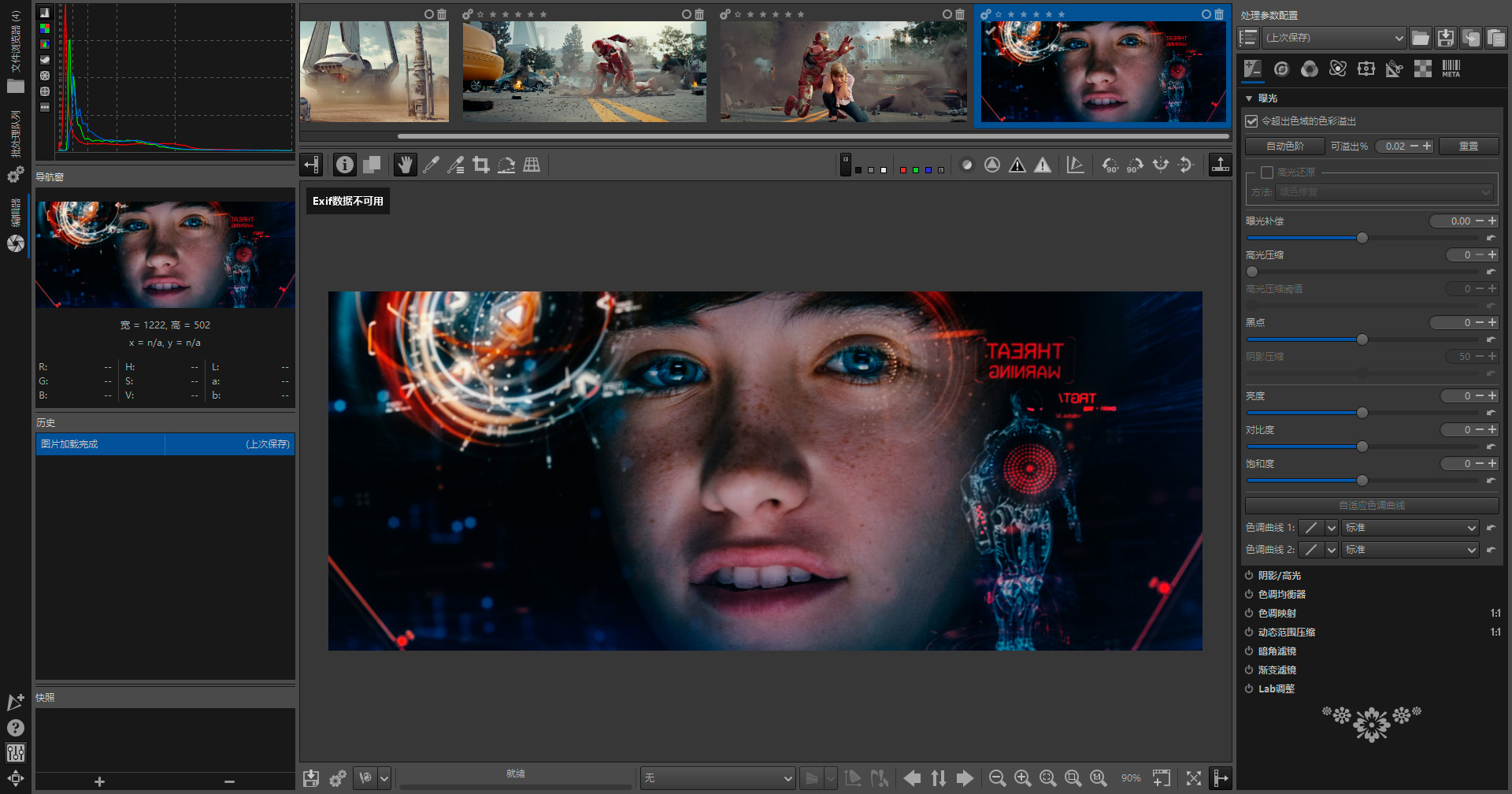1512x794 pixels.
Task: Activate the crop selection tool
Action: pos(481,165)
